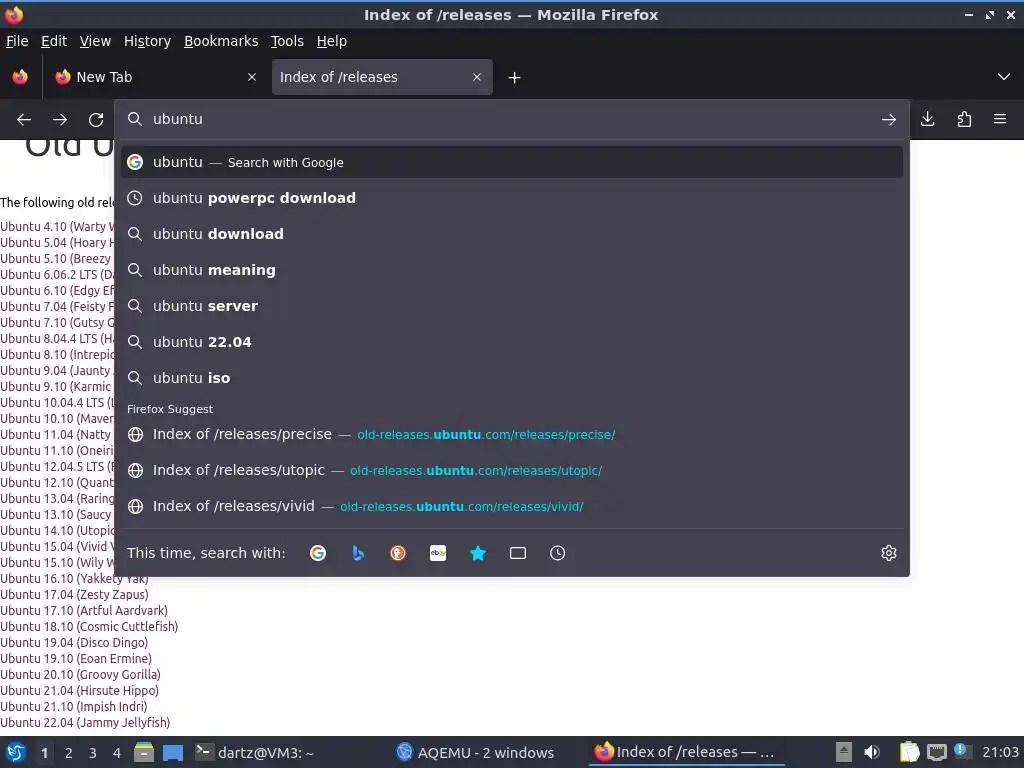This screenshot has height=768, width=1024.
Task: Go forward one page
Action: (60, 120)
